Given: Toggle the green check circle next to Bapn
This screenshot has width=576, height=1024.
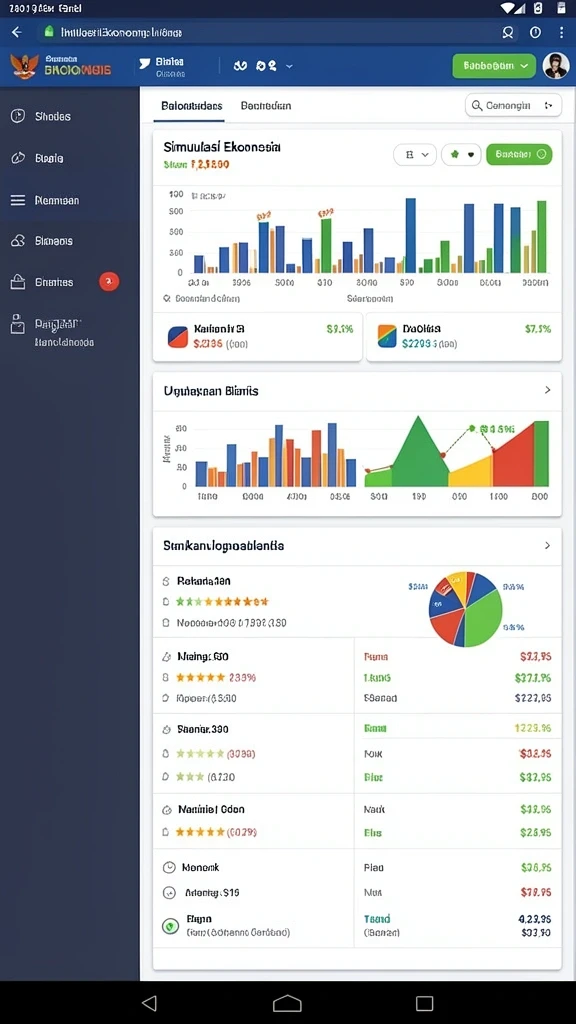Looking at the screenshot, I should [x=170, y=925].
